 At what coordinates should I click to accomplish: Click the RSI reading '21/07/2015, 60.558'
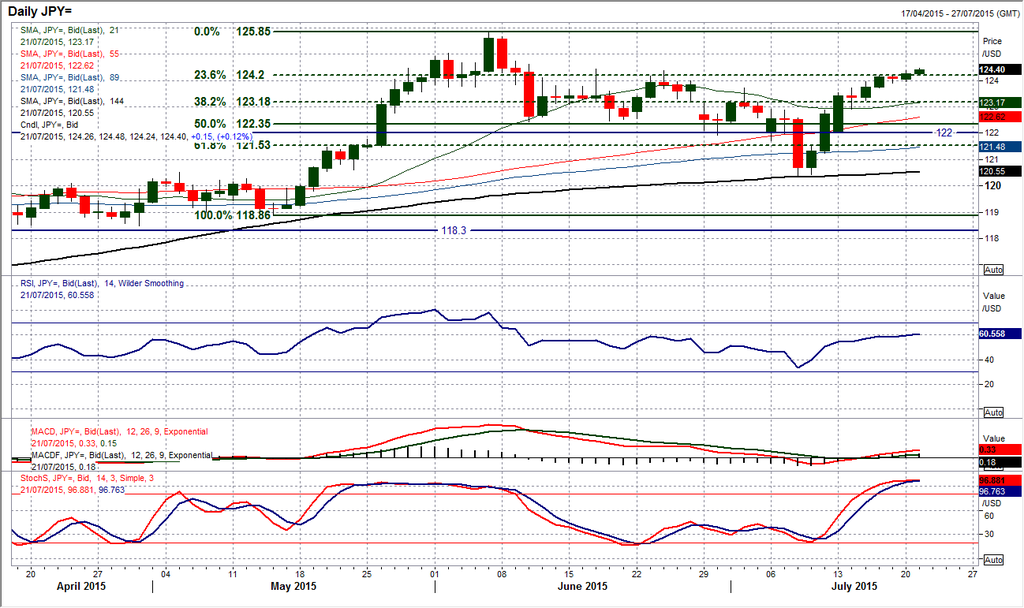[x=57, y=295]
